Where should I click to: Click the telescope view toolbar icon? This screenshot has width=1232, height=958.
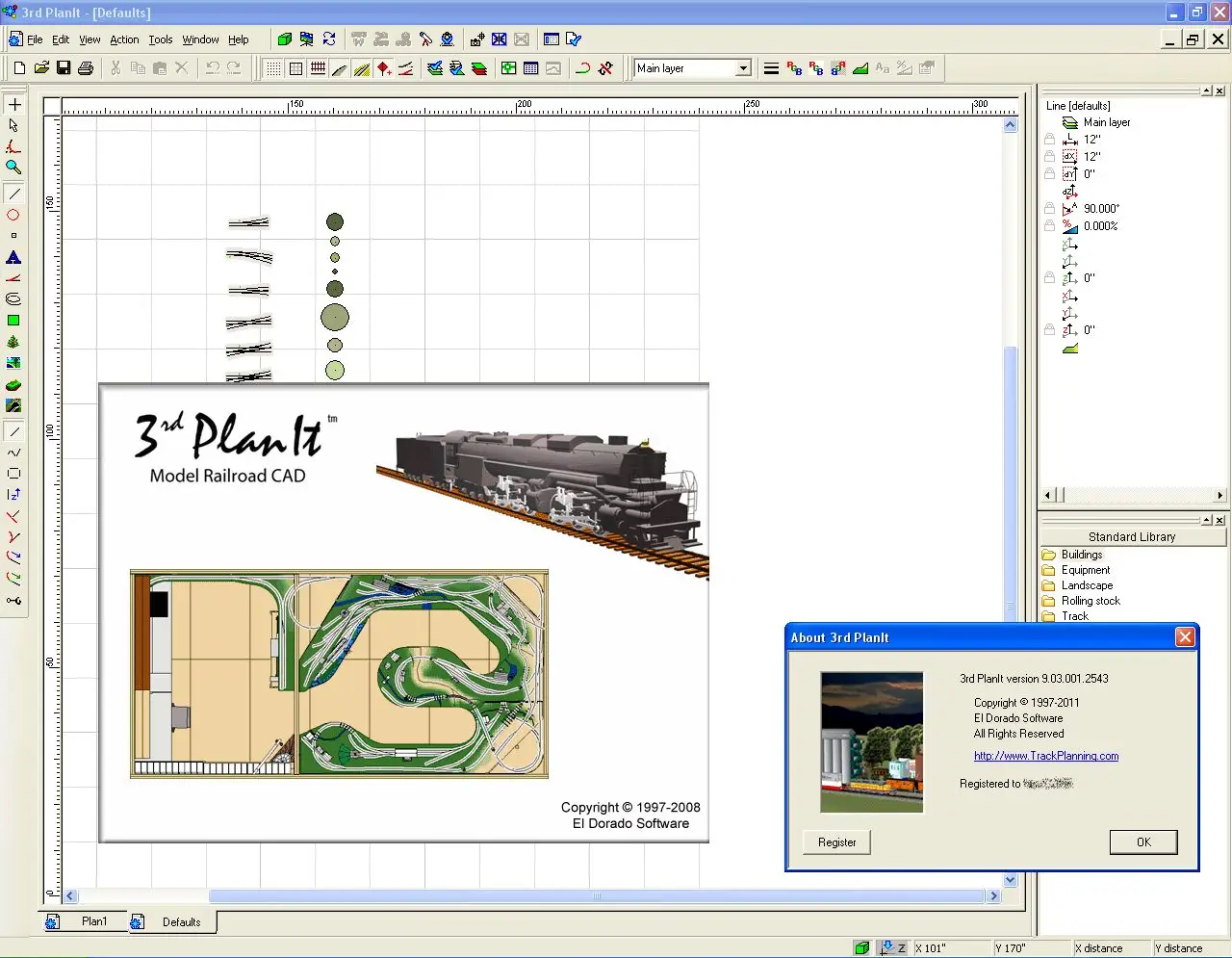pyautogui.click(x=425, y=39)
